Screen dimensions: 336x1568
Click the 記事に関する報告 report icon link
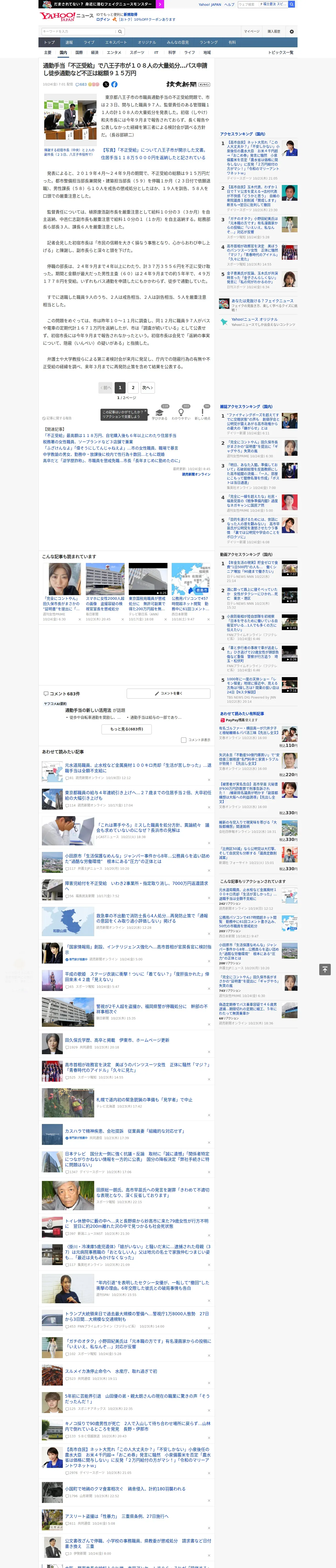point(57,418)
